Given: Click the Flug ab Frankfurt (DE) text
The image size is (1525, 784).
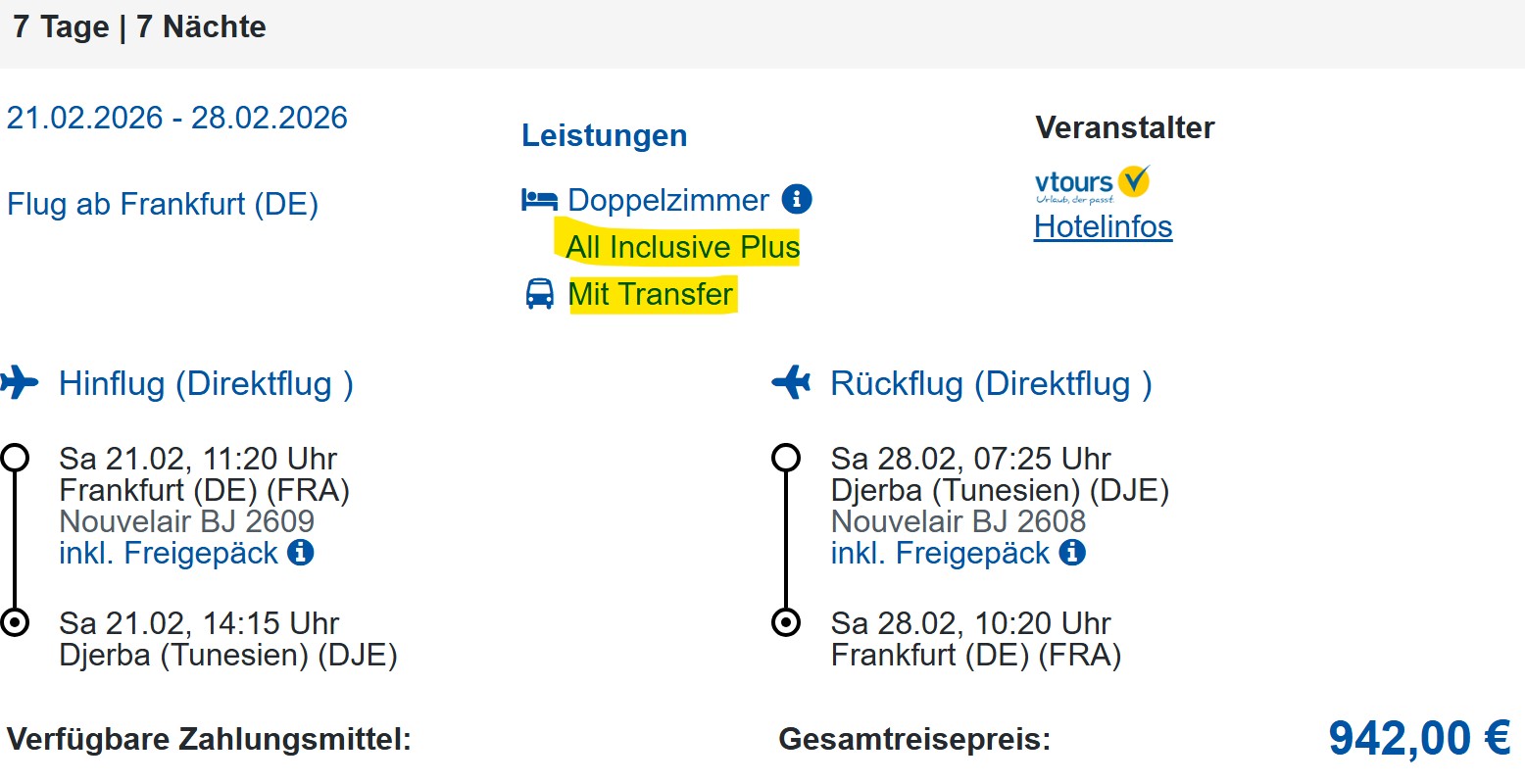Looking at the screenshot, I should coord(163,205).
